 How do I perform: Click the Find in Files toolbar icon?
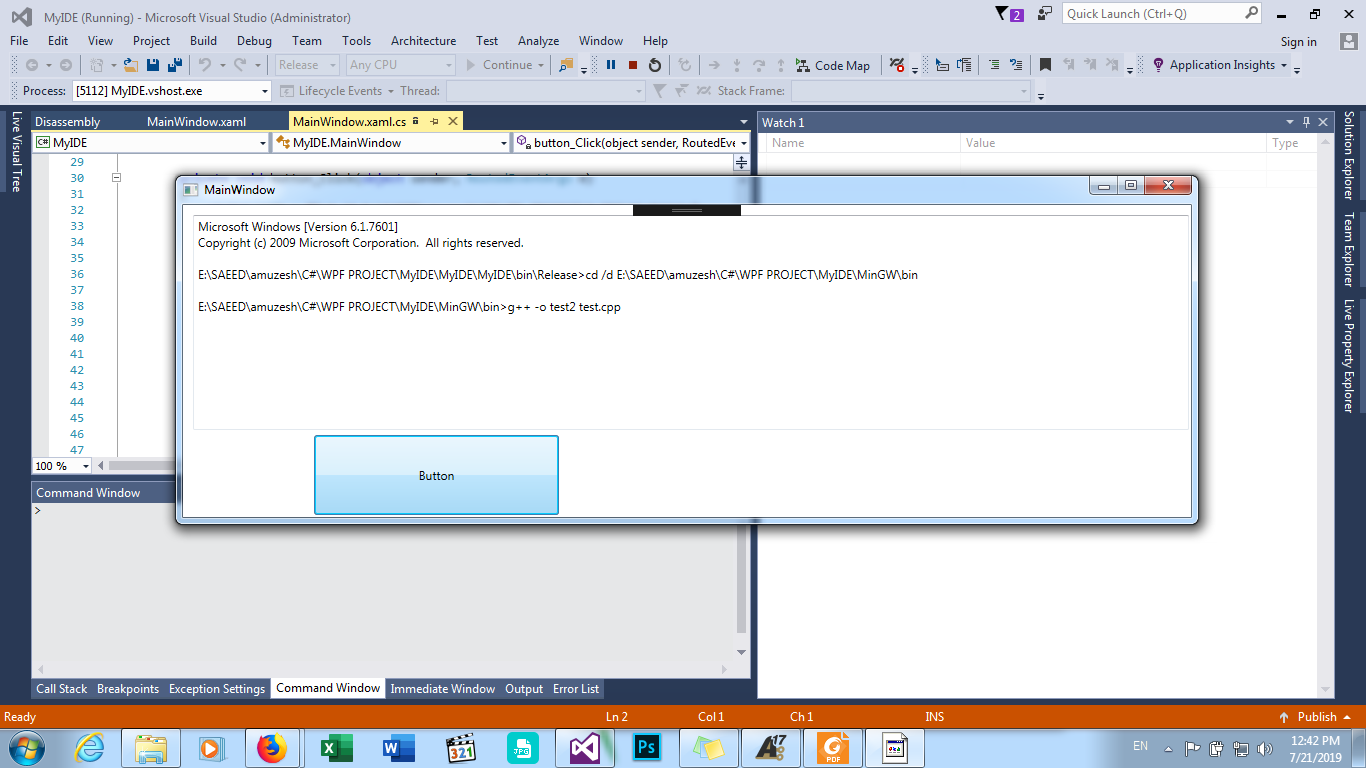(566, 65)
